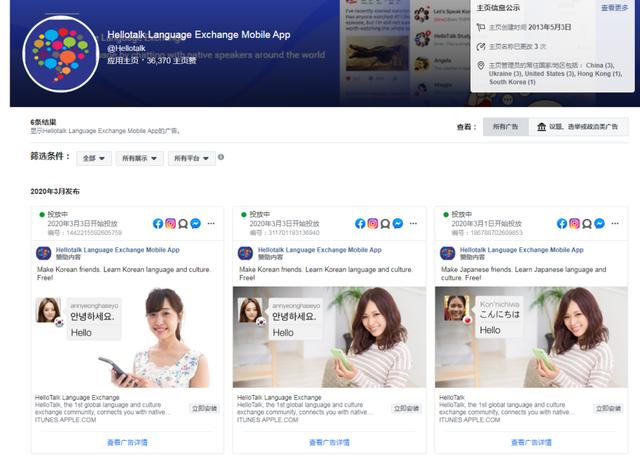Viewport: 640px width, 459px height.
Task: Click the info icon beside platform filter
Action: tap(221, 157)
